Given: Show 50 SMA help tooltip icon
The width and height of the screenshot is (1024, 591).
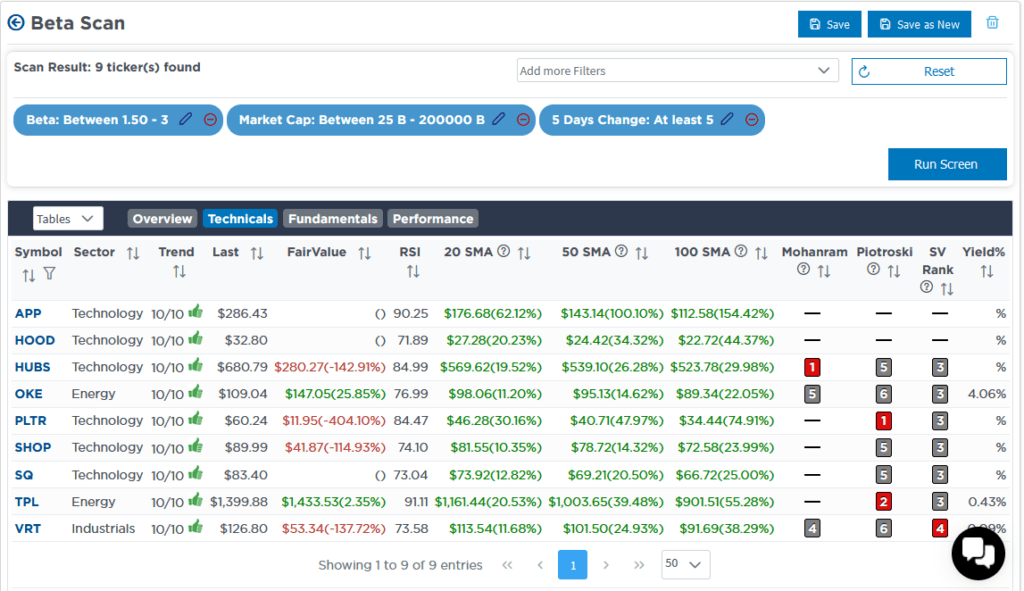Looking at the screenshot, I should coord(621,251).
